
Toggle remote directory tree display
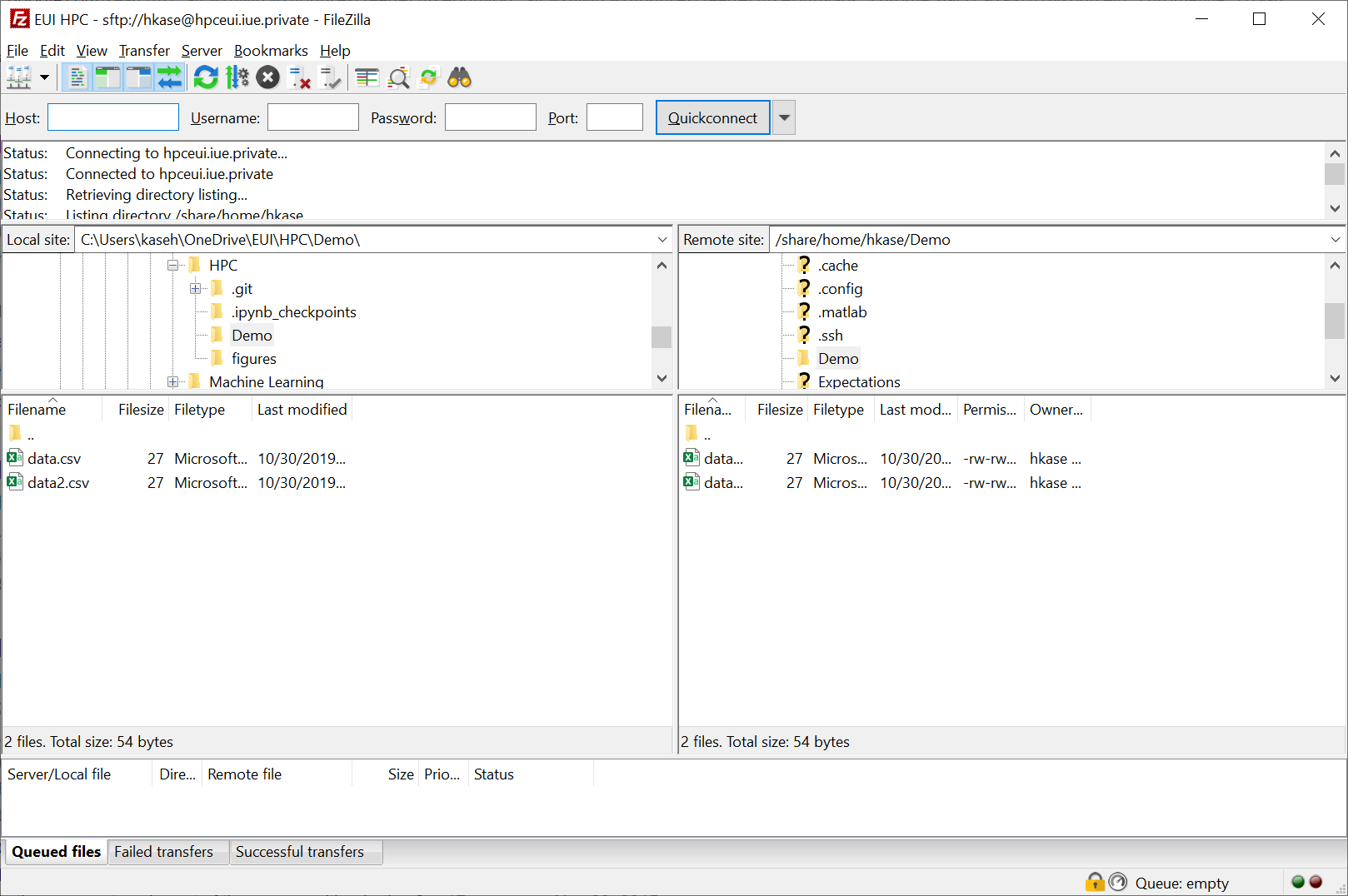pyautogui.click(x=138, y=78)
